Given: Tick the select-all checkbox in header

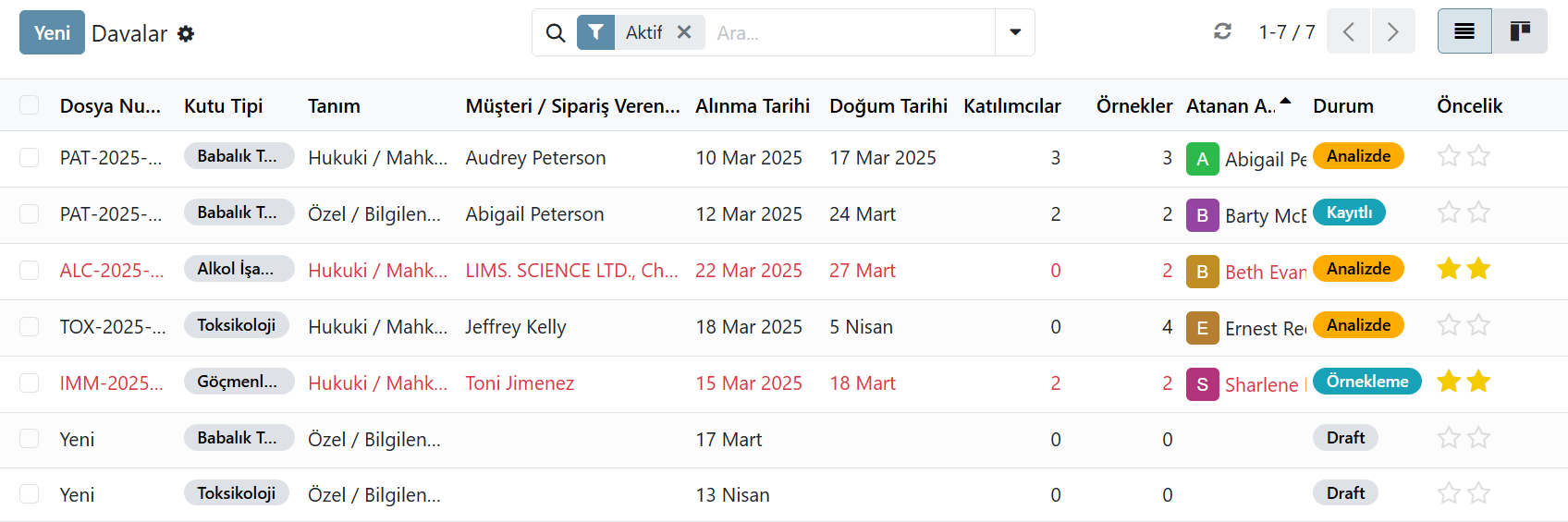Looking at the screenshot, I should coord(30,105).
